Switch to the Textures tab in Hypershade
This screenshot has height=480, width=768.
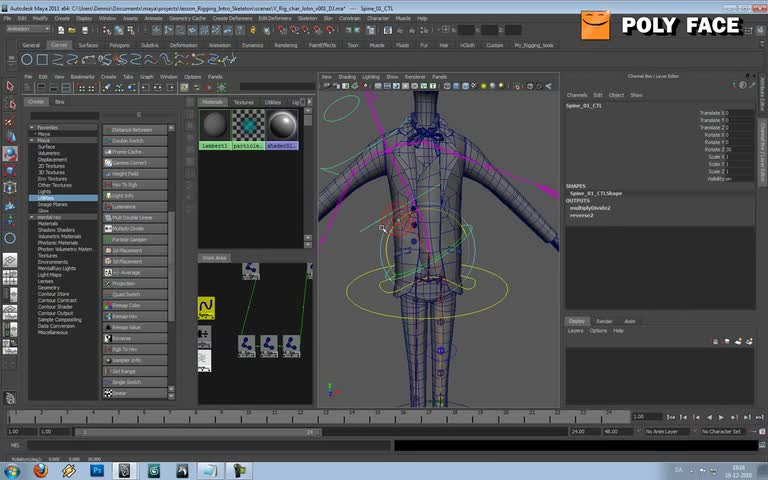[x=244, y=102]
